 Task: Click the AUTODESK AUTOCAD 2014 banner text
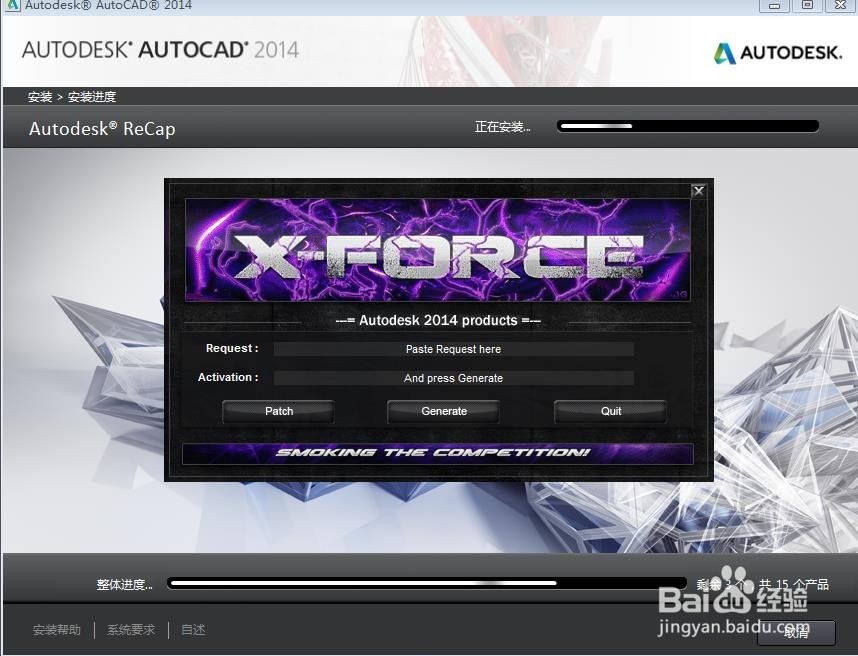coord(160,48)
